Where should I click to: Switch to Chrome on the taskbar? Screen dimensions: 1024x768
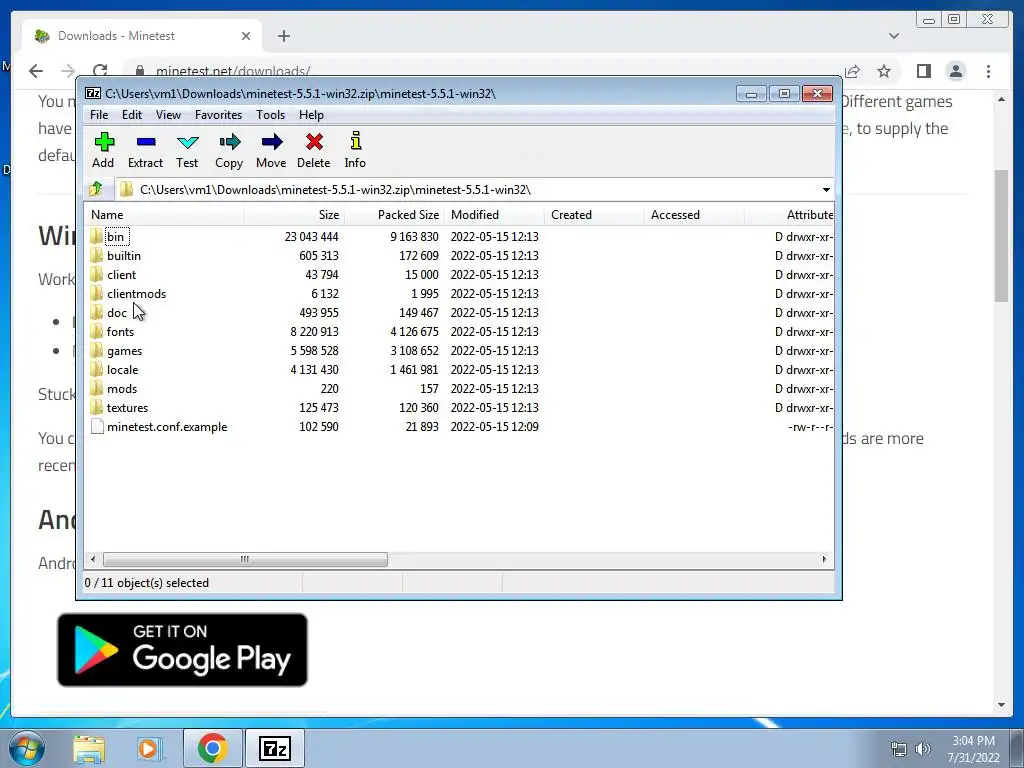tap(212, 748)
